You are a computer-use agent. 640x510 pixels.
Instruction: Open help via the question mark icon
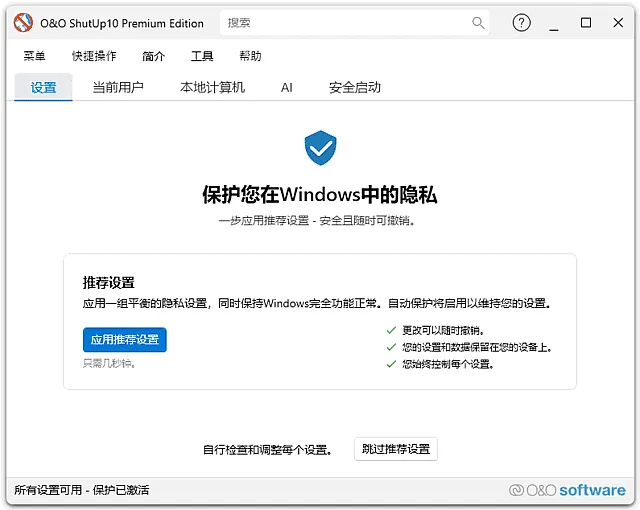[x=521, y=22]
